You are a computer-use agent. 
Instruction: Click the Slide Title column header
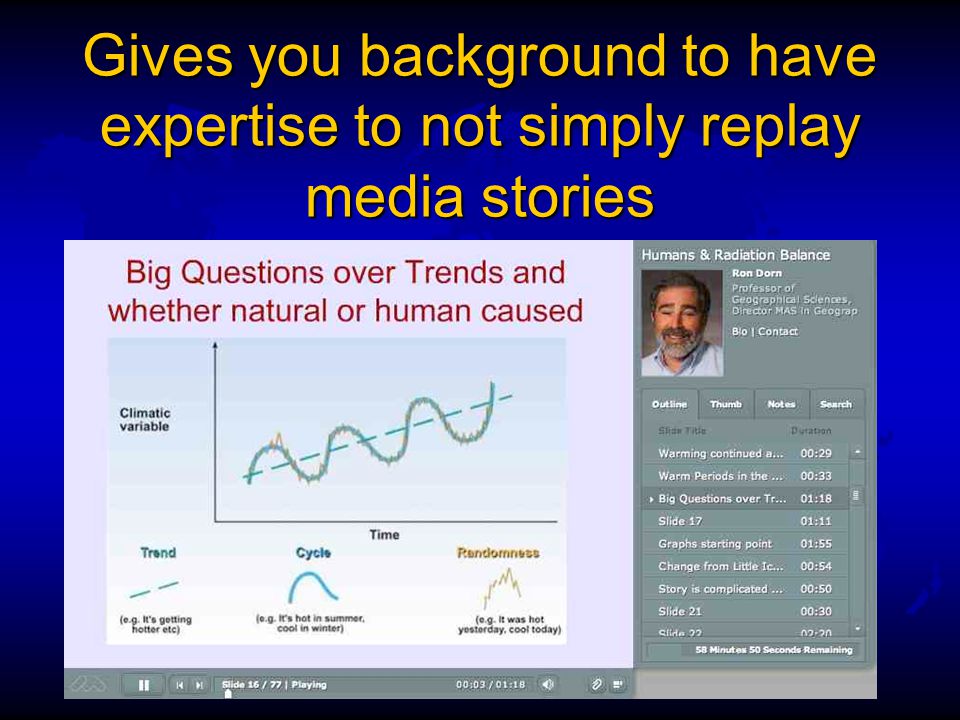click(682, 430)
